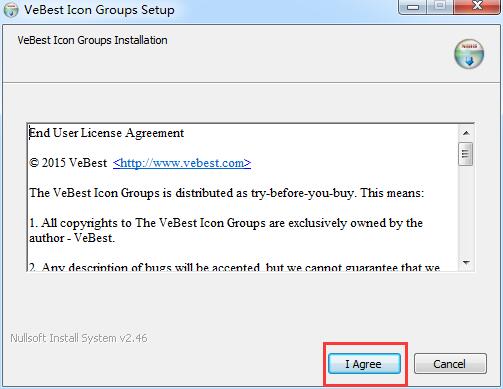Click the VeBest Icon Groups Setup window title
This screenshot has height=389, width=503.
click(x=99, y=10)
